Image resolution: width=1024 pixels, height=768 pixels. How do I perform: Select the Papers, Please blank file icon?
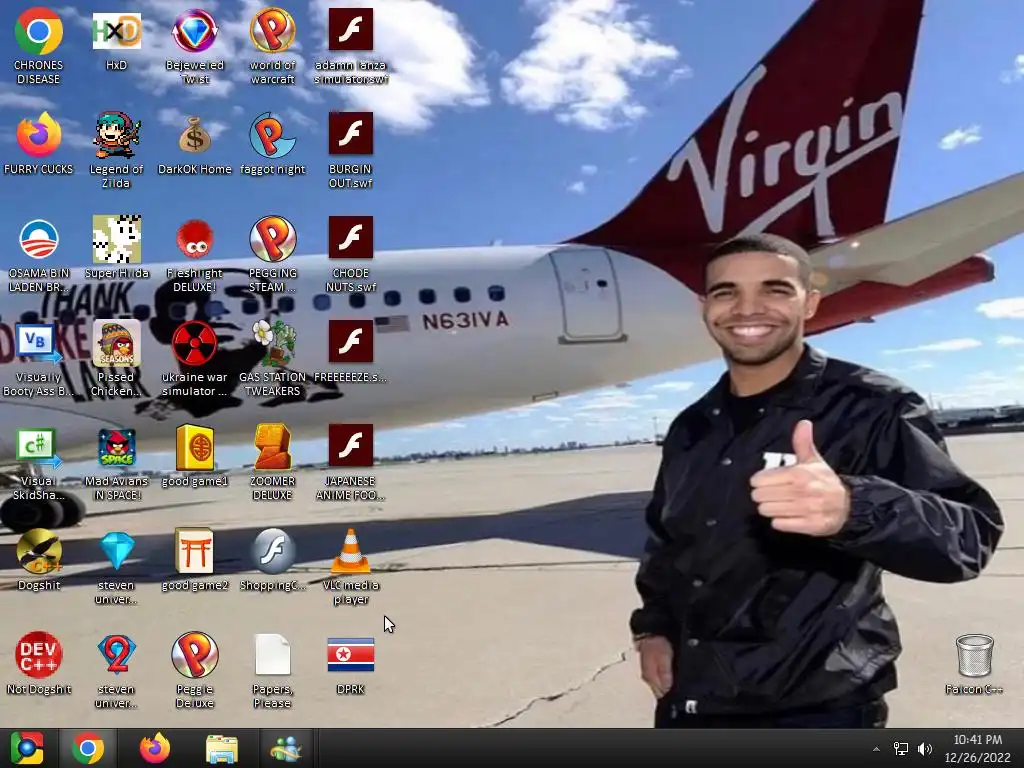[x=272, y=655]
